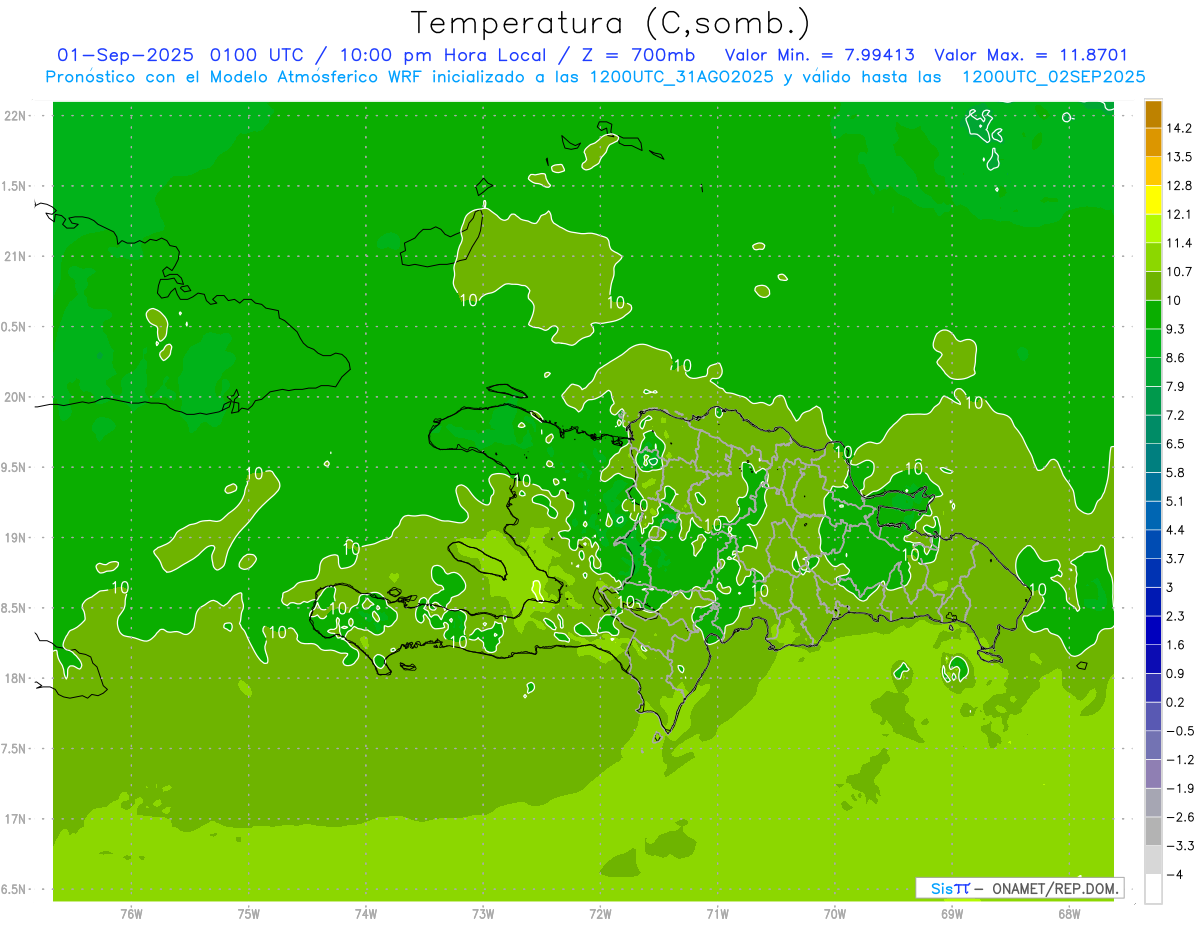Click the '14.2' colorbar value
Screen dimensions: 1200x927
tap(1180, 128)
